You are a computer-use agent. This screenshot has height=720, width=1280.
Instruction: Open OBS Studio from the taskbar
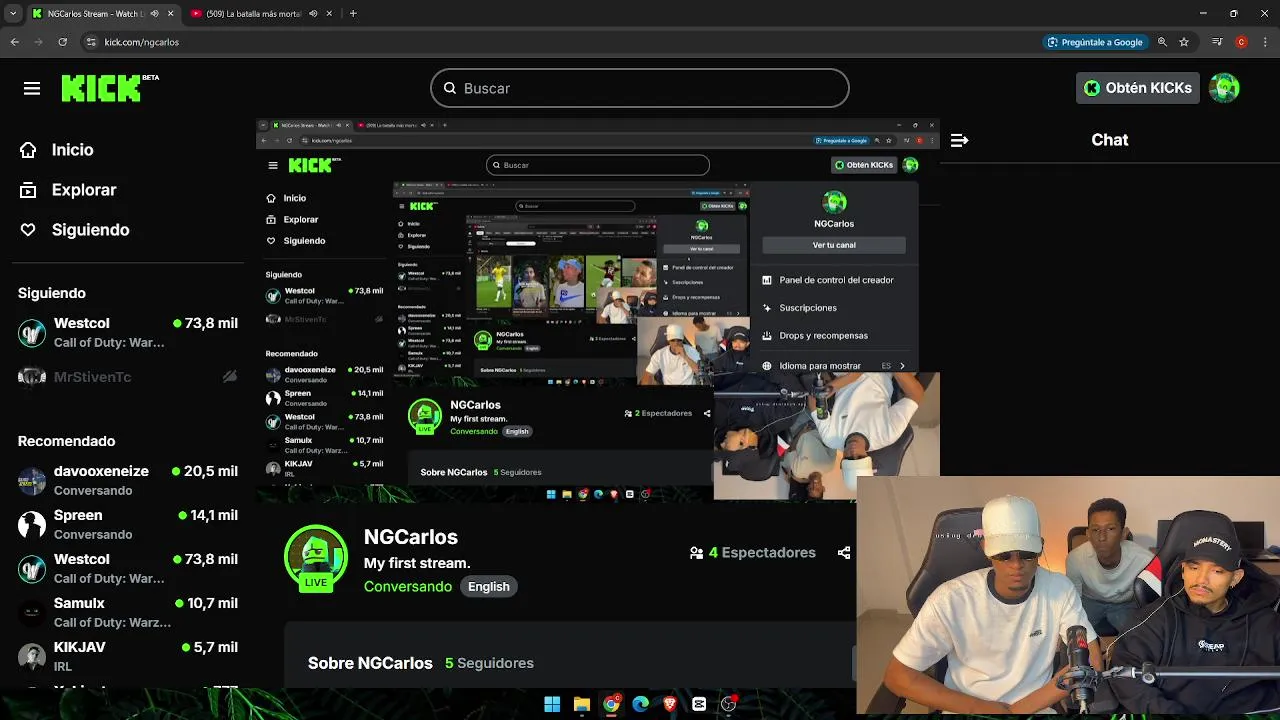[x=729, y=704]
